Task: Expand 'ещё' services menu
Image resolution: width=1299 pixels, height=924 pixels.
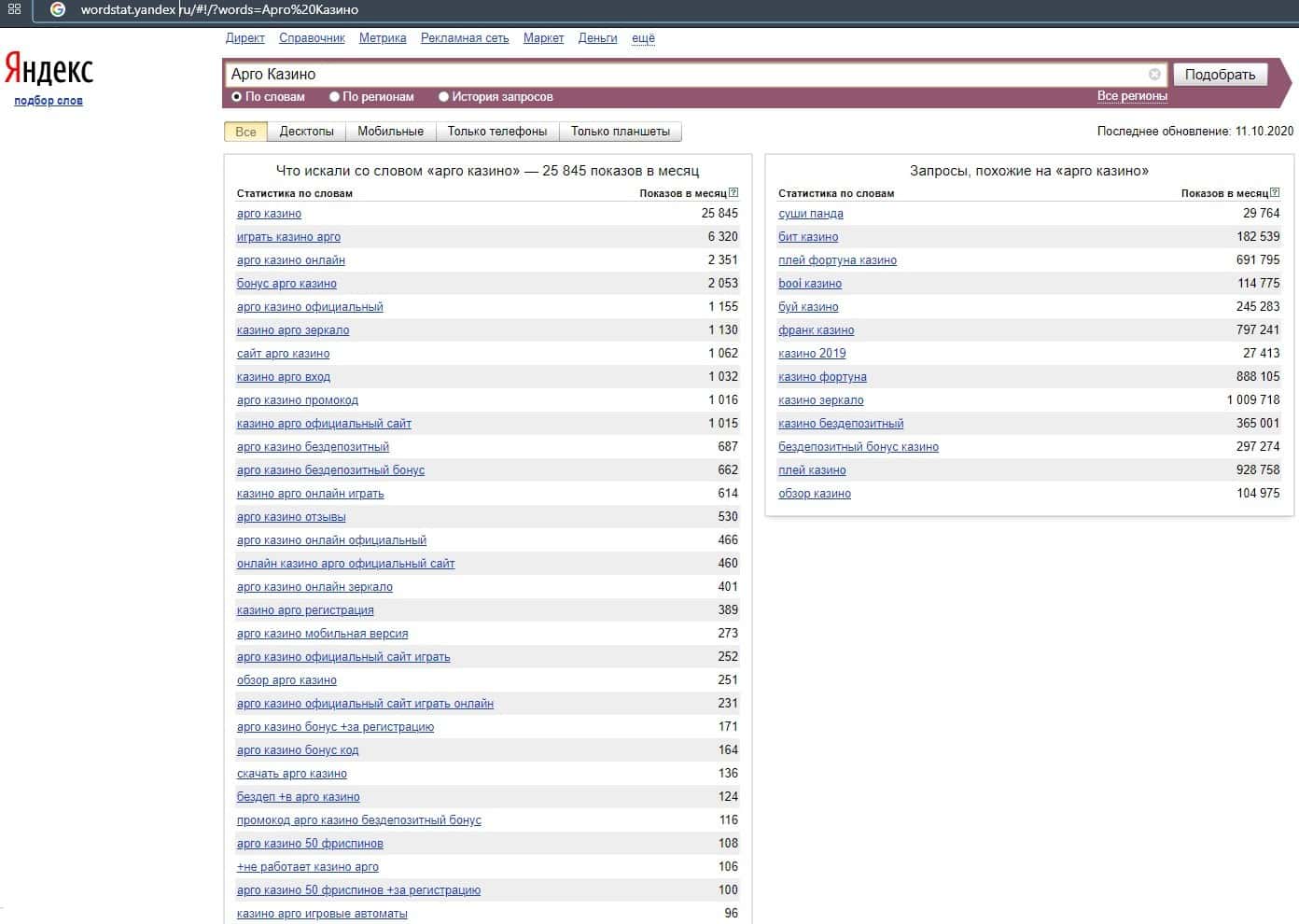Action: (643, 38)
